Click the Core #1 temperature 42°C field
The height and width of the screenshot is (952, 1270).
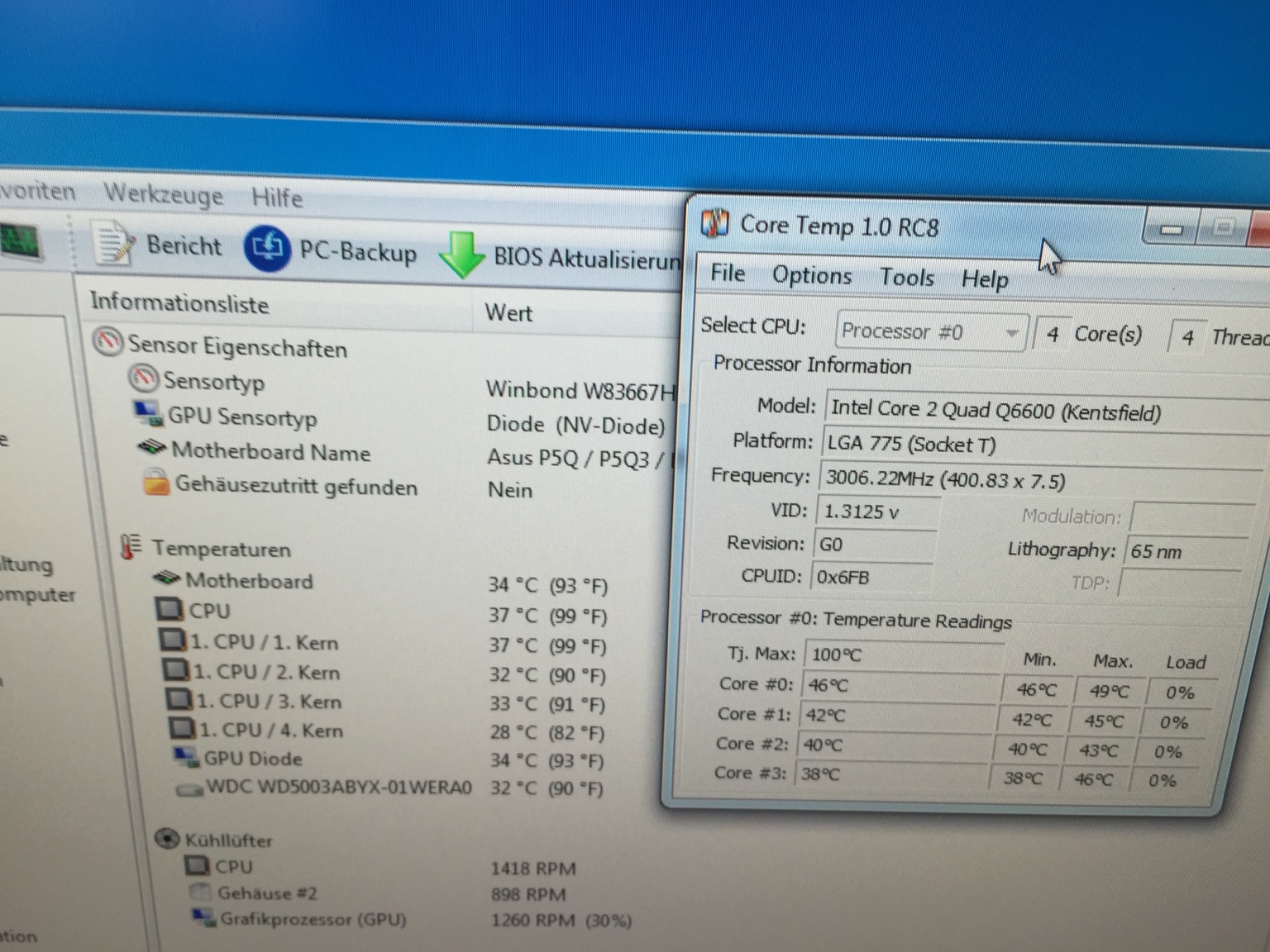[897, 716]
